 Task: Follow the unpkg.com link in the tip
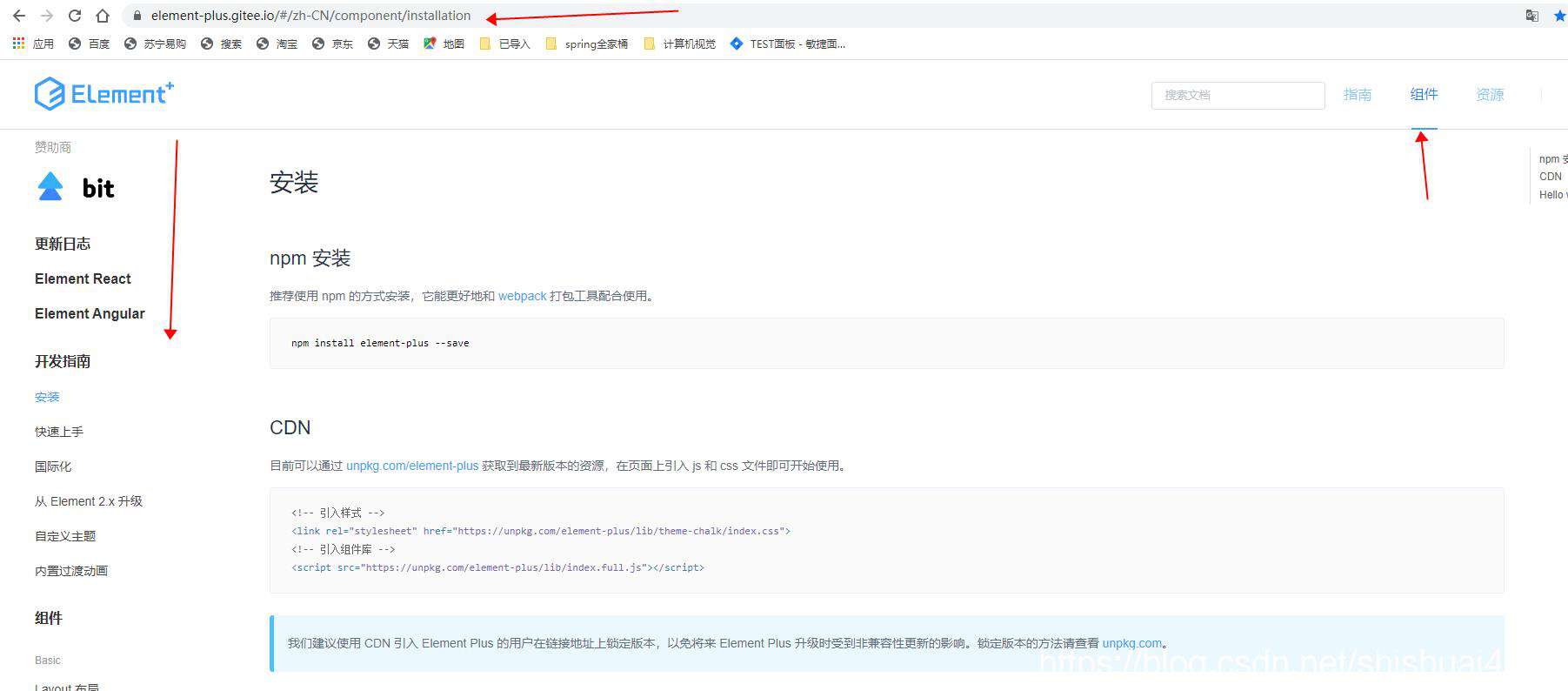[1132, 643]
